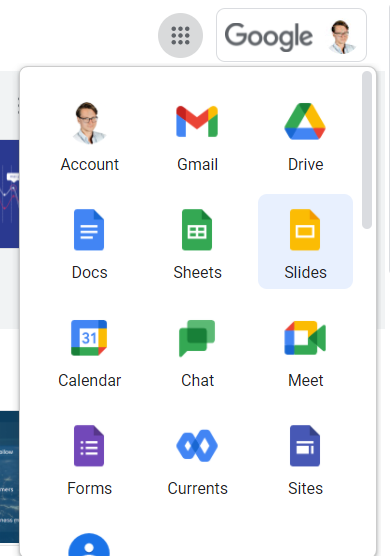Open the Docs app icon
The width and height of the screenshot is (390, 556).
click(89, 230)
